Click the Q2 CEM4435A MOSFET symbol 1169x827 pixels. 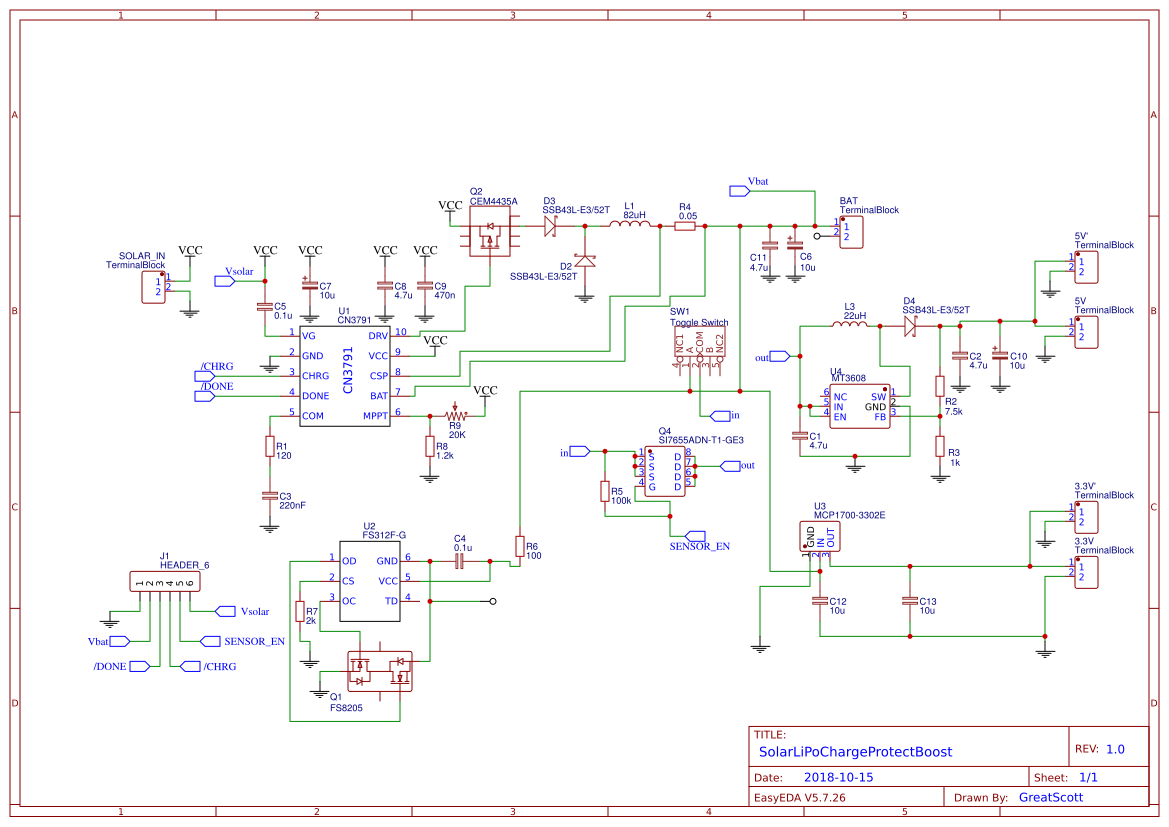490,231
